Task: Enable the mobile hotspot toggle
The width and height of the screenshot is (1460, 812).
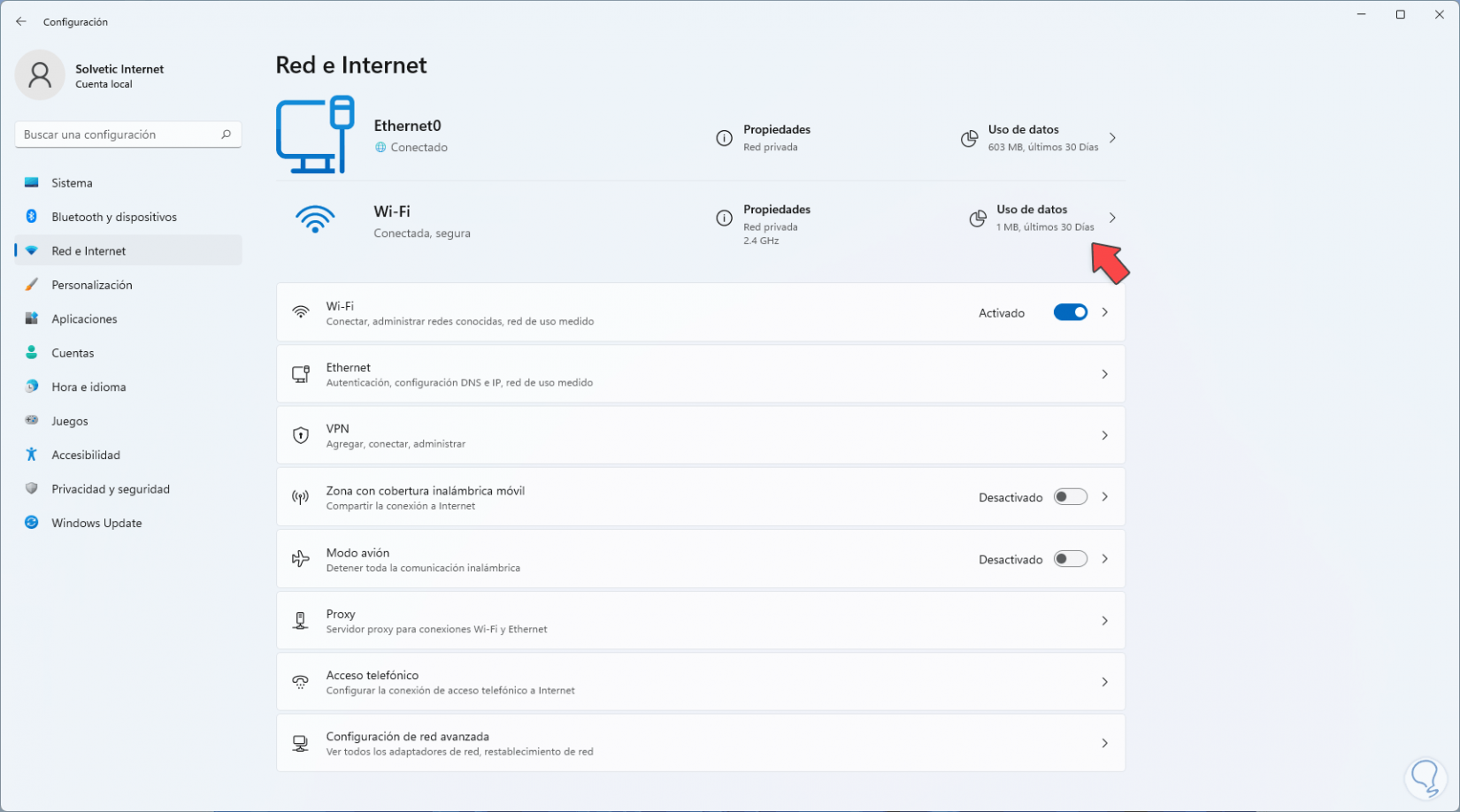Action: point(1070,497)
